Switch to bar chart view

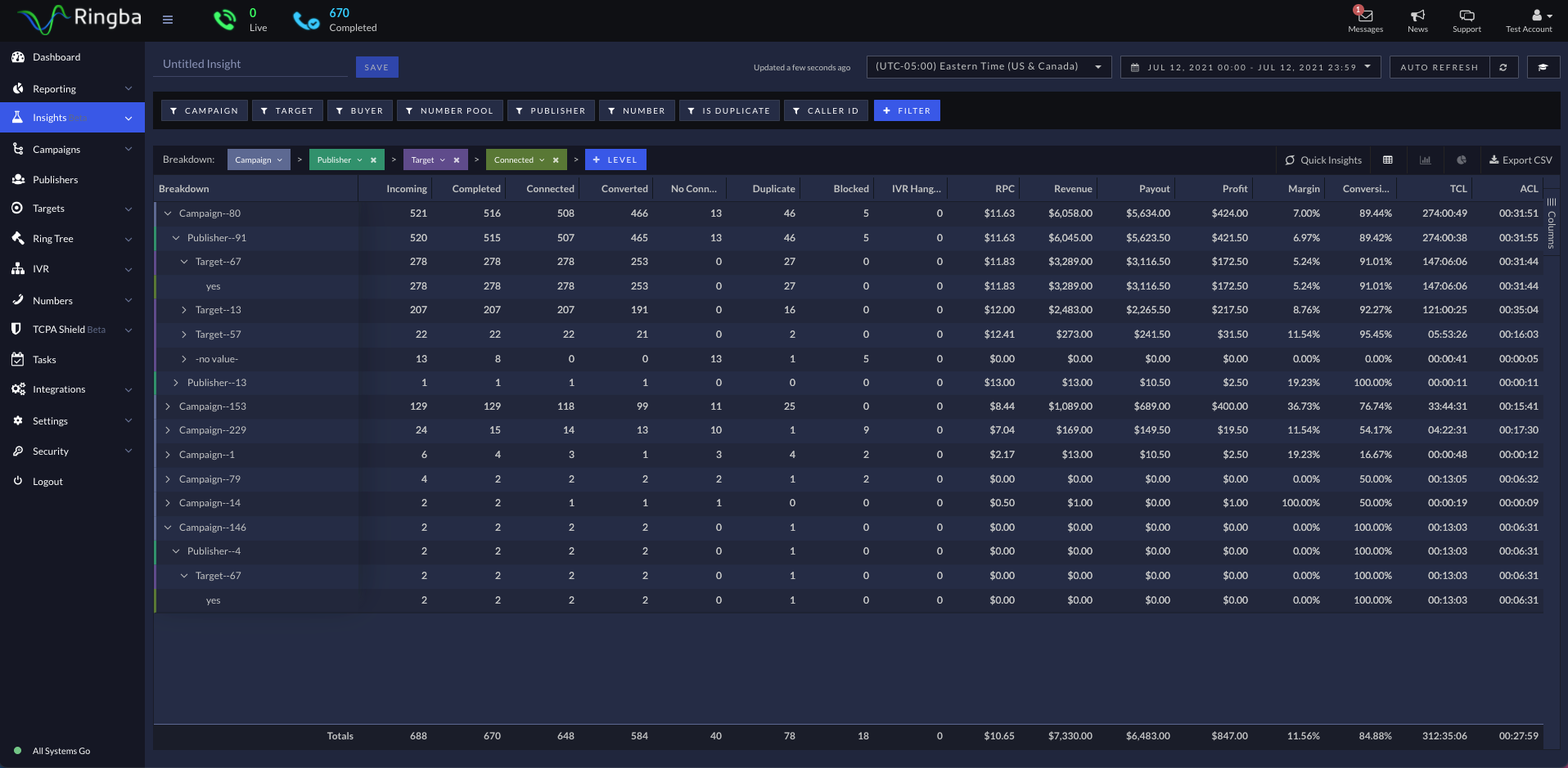pyautogui.click(x=1425, y=160)
